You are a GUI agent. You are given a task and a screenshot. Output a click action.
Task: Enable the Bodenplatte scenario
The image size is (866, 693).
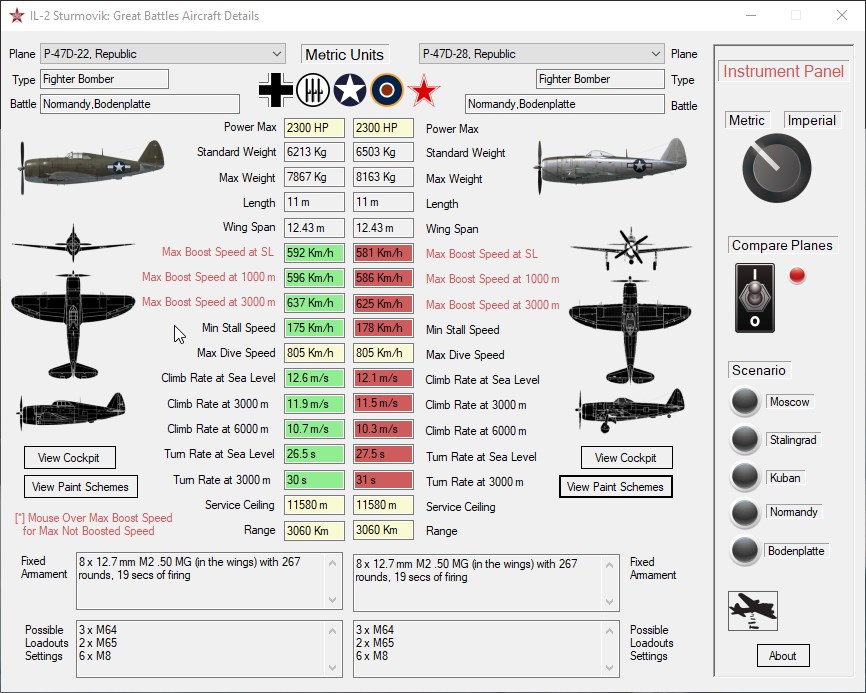[745, 551]
